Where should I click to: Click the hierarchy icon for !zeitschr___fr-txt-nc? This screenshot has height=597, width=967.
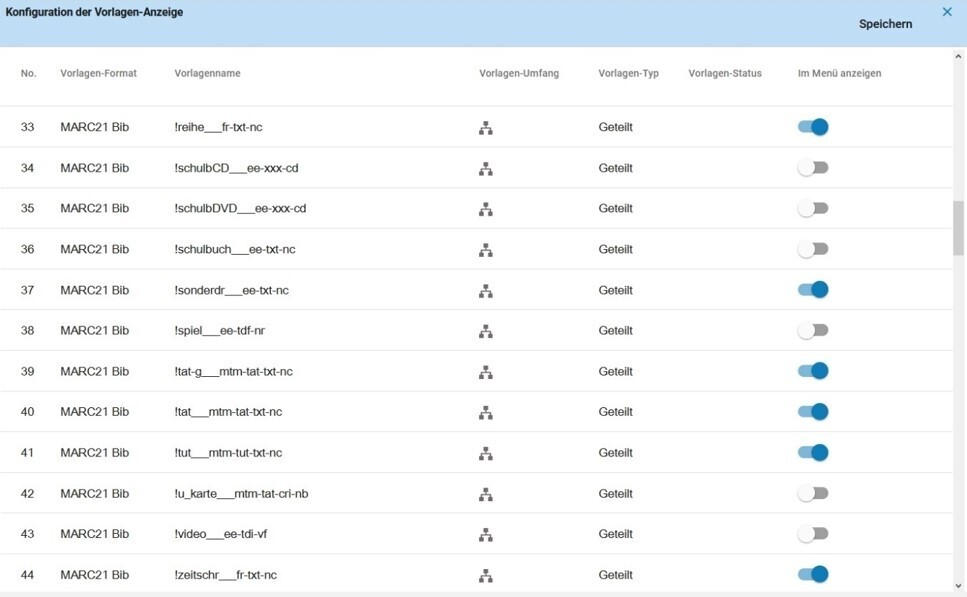click(x=486, y=575)
